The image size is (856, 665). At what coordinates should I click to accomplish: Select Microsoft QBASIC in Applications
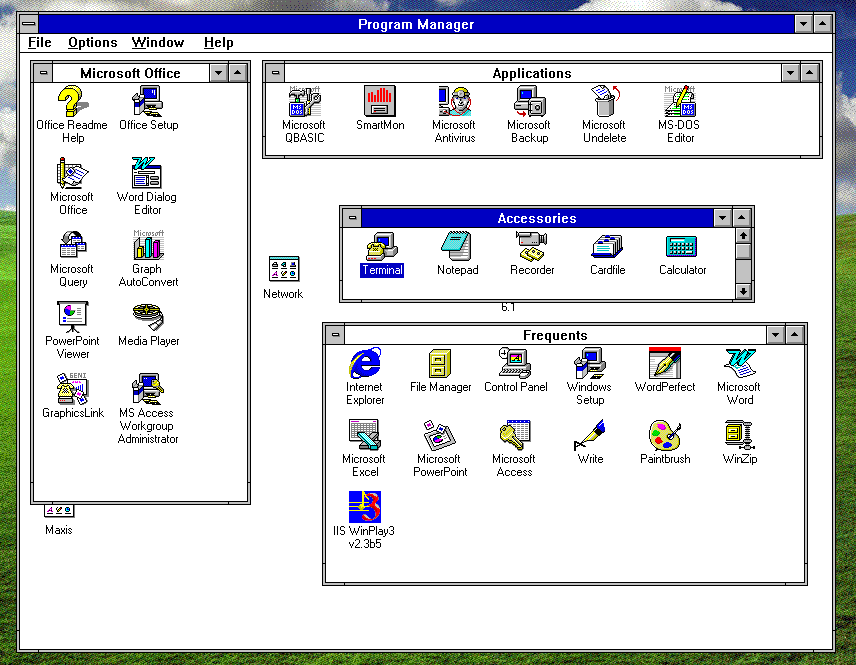(x=304, y=102)
